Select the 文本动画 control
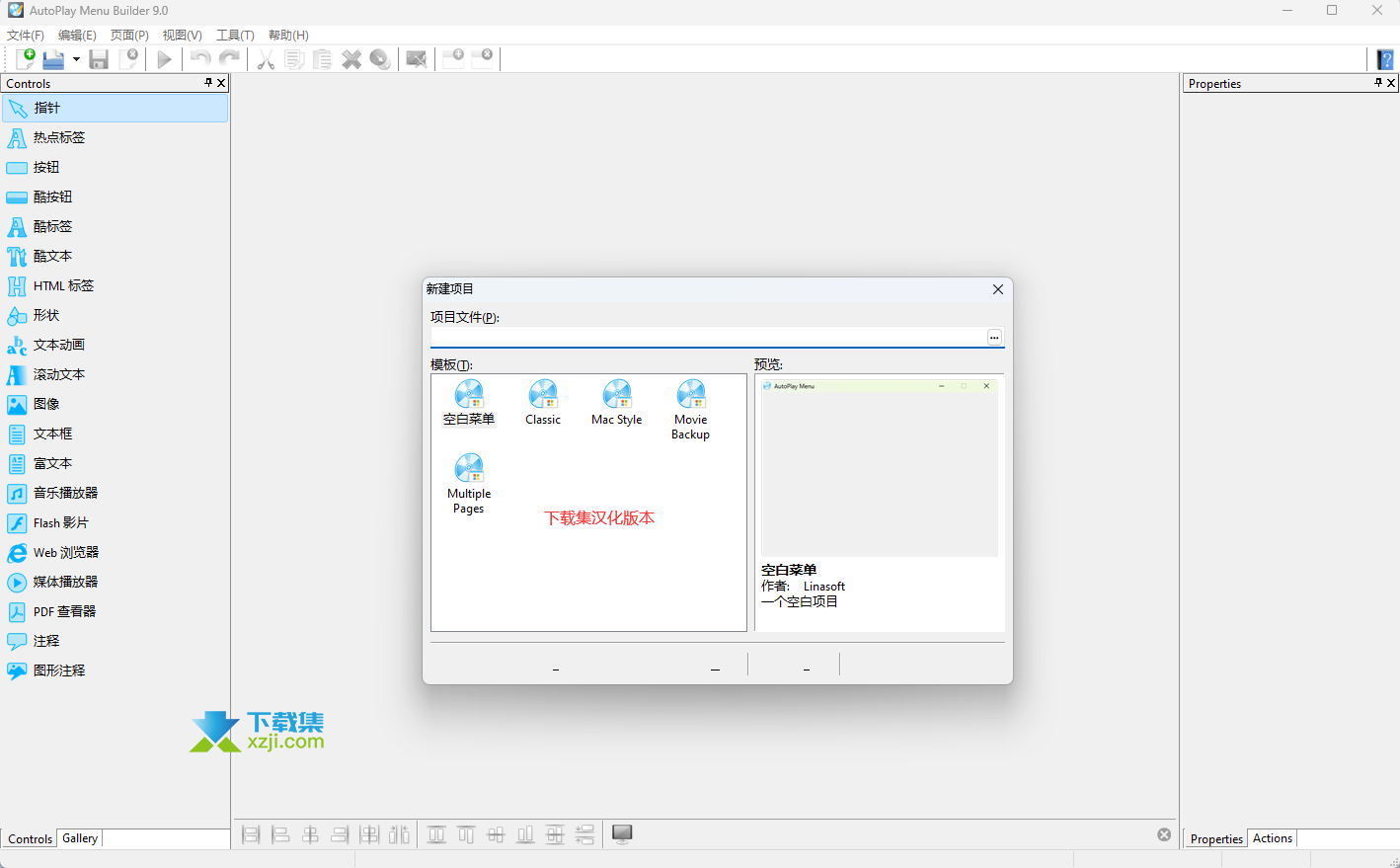The height and width of the screenshot is (868, 1400). tap(116, 345)
